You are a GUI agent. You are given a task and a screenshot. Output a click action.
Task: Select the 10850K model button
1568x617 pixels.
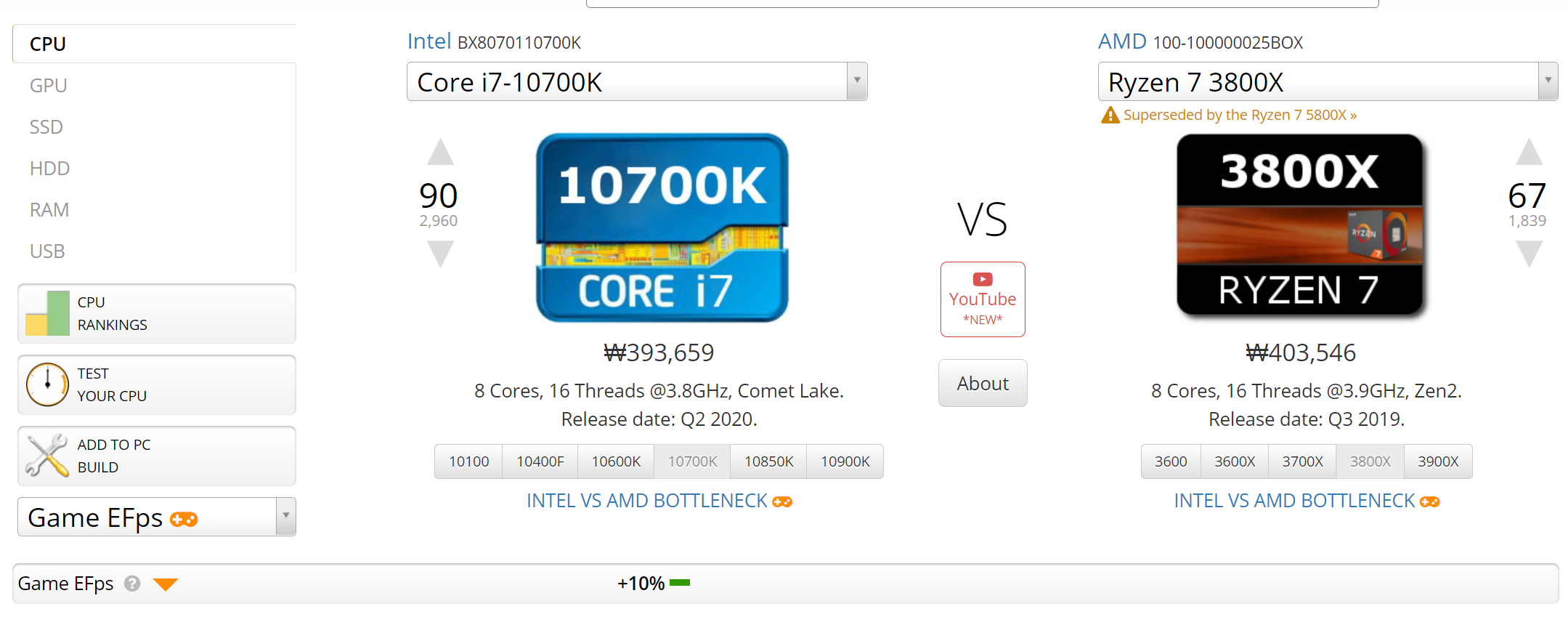point(768,461)
